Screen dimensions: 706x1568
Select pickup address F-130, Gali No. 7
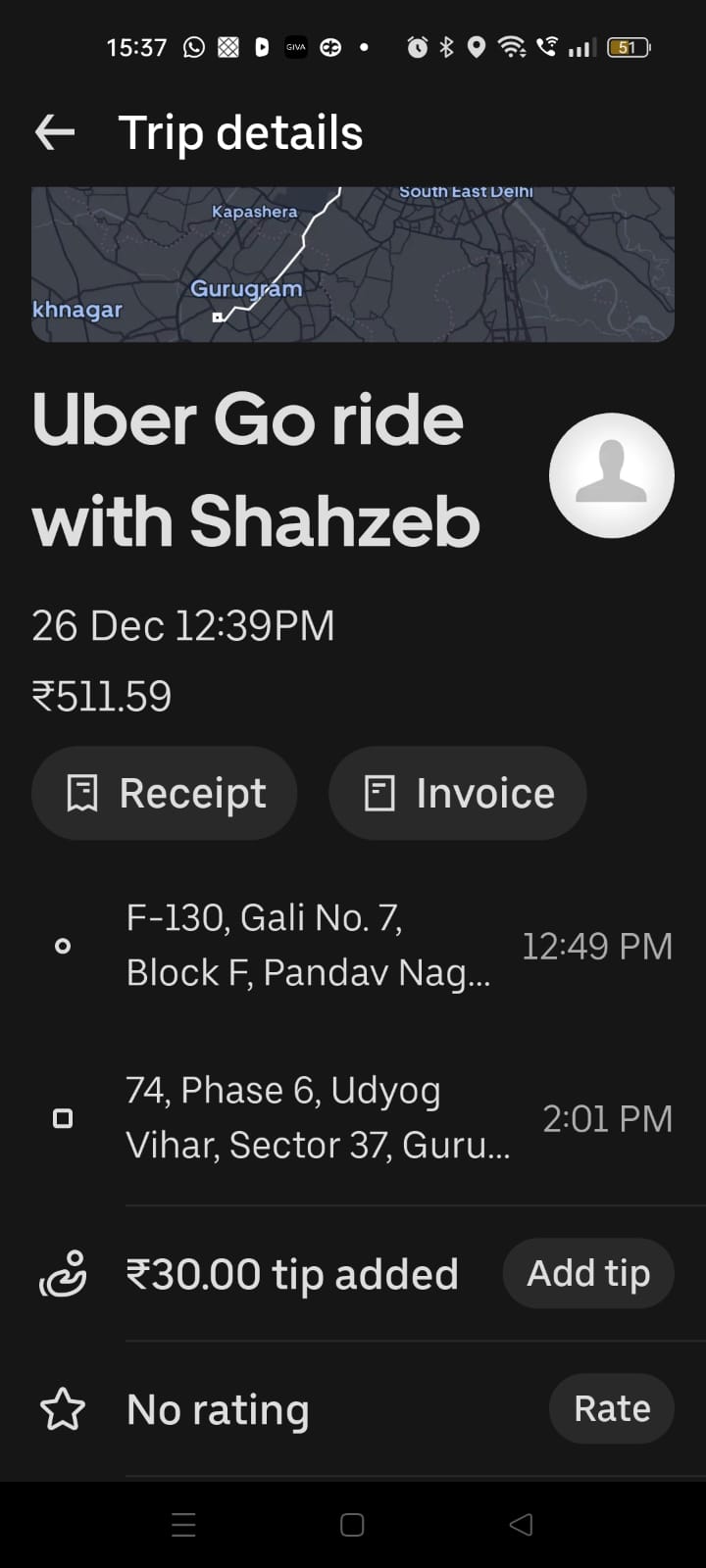coord(308,945)
